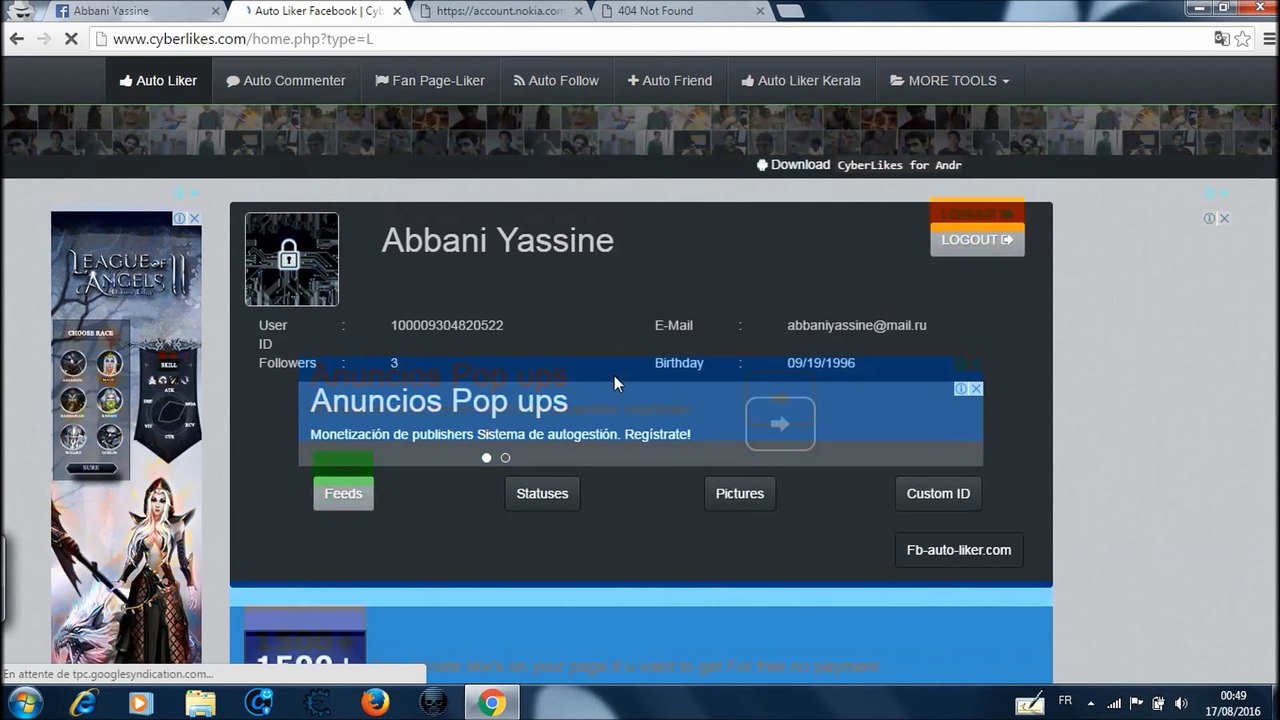Open the League of Angels II ad banner

(x=126, y=437)
